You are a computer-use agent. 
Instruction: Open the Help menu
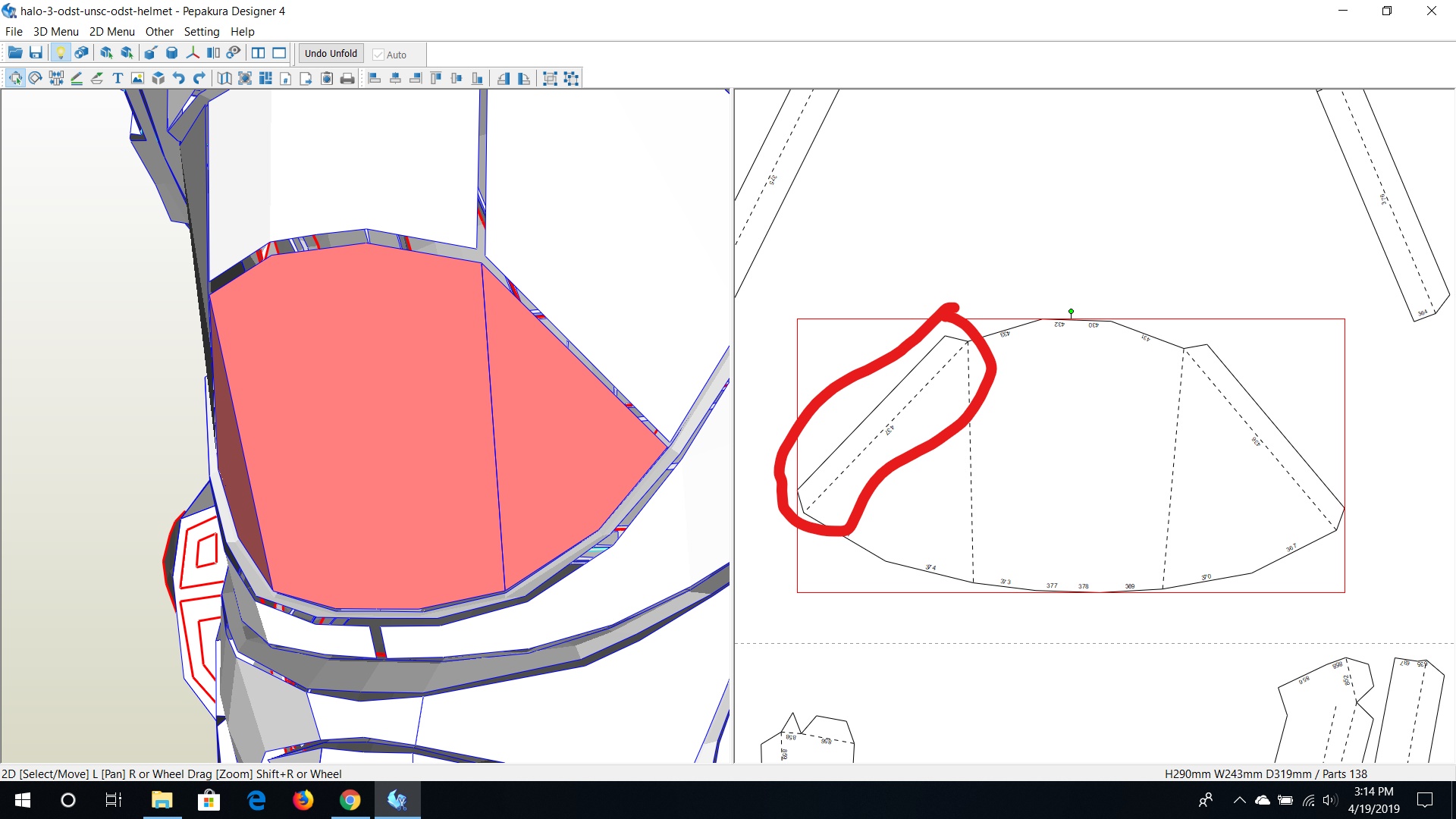[243, 32]
